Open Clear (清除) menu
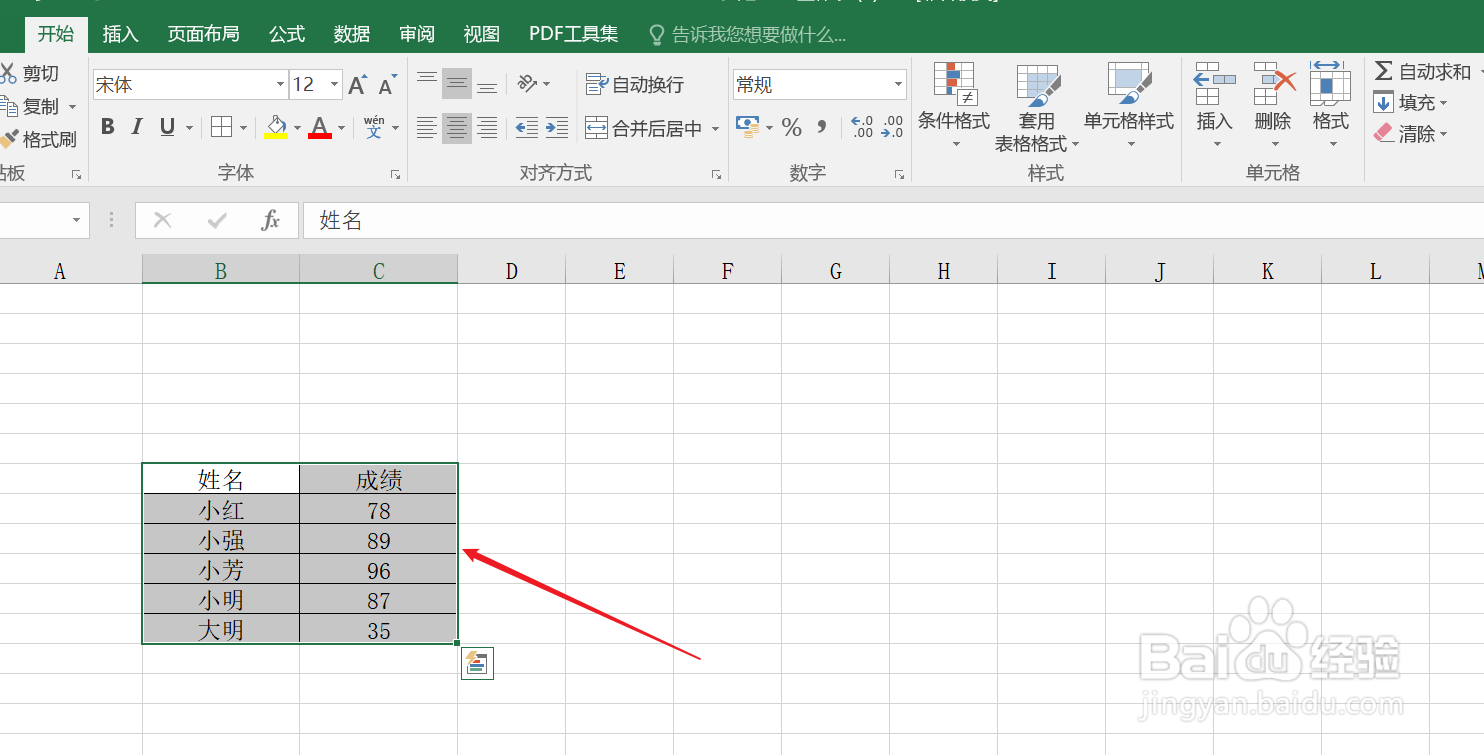The height and width of the screenshot is (755, 1484). tap(1411, 133)
